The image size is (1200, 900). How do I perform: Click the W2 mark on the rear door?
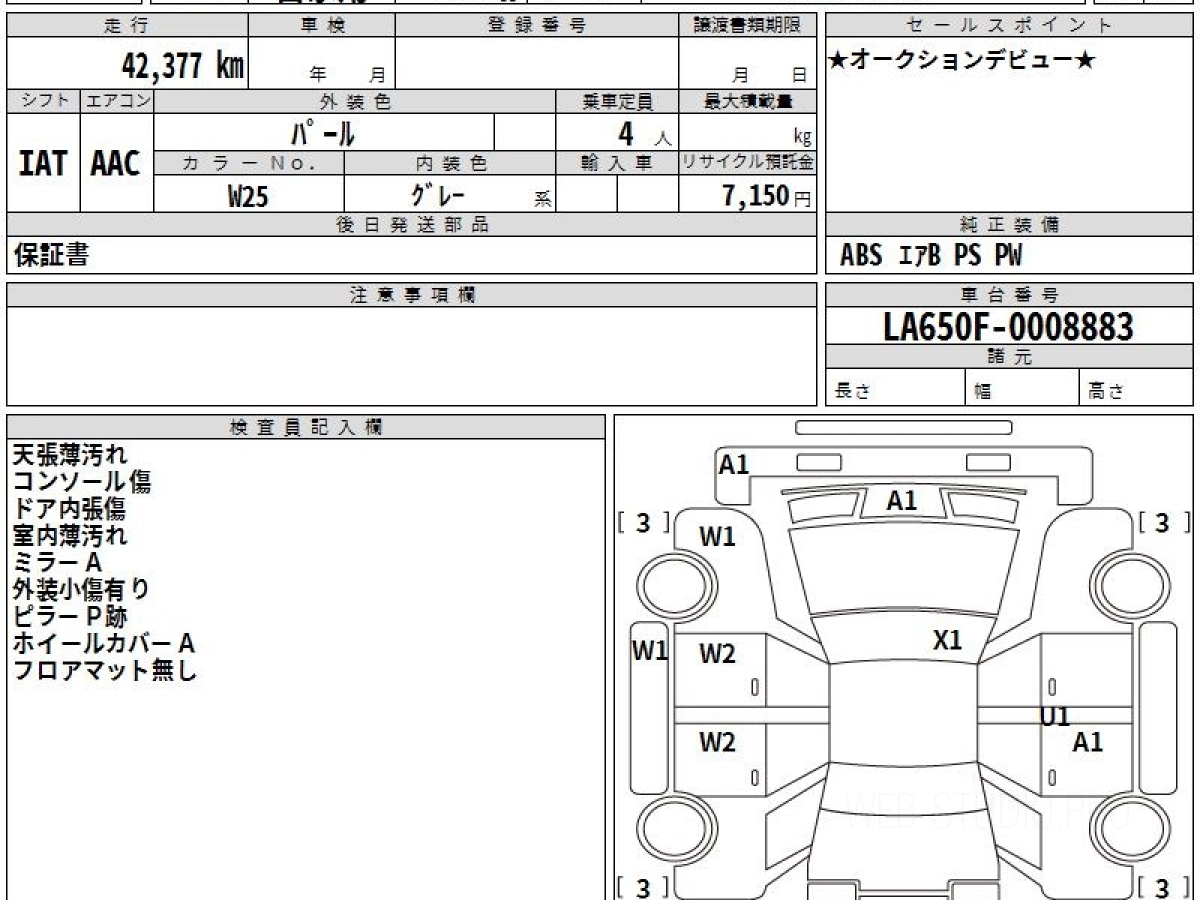tap(717, 742)
